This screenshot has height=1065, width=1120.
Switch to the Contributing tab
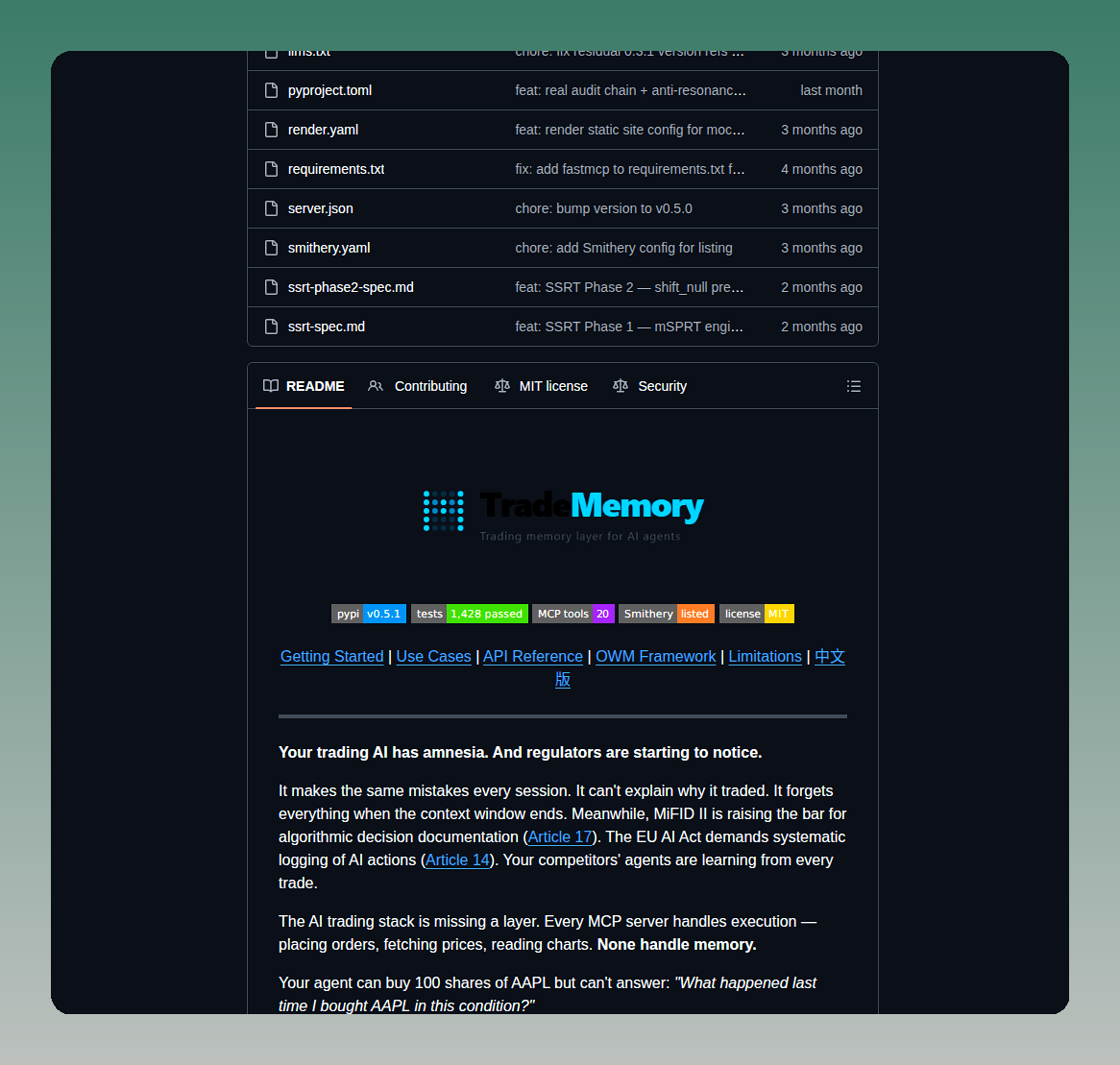(x=417, y=386)
